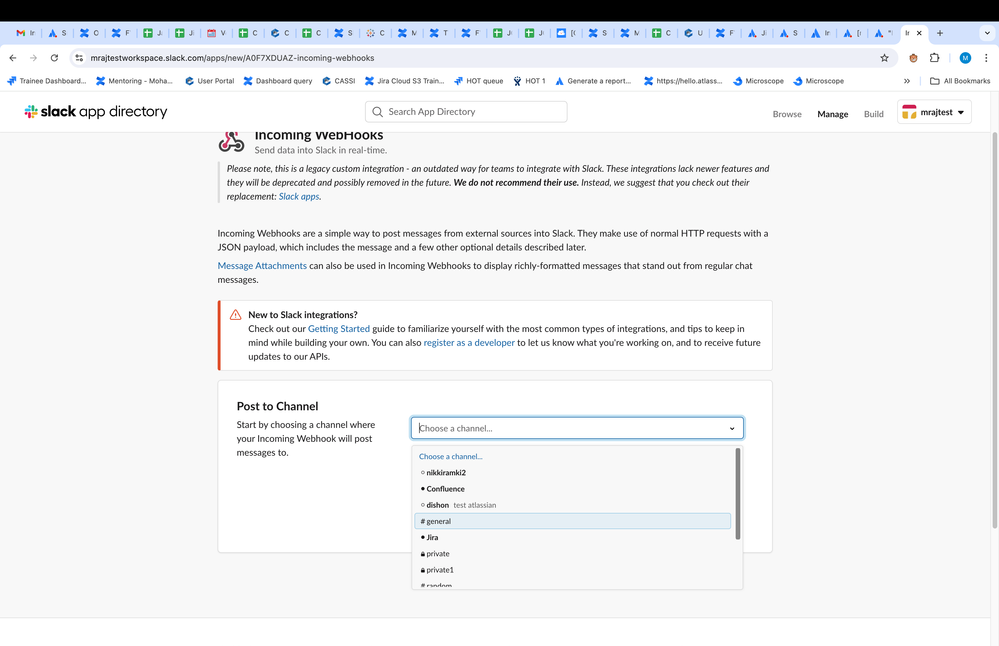Select the #general channel option

pyautogui.click(x=572, y=521)
